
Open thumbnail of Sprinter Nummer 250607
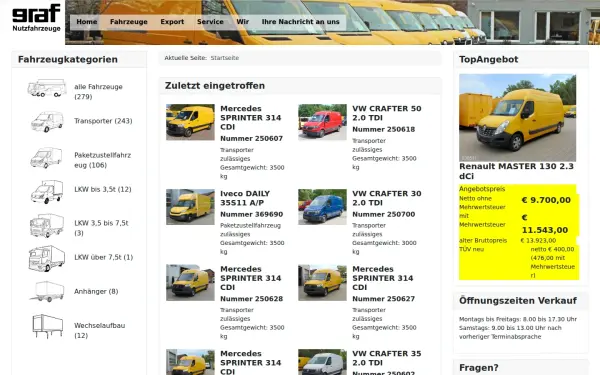[x=190, y=122]
